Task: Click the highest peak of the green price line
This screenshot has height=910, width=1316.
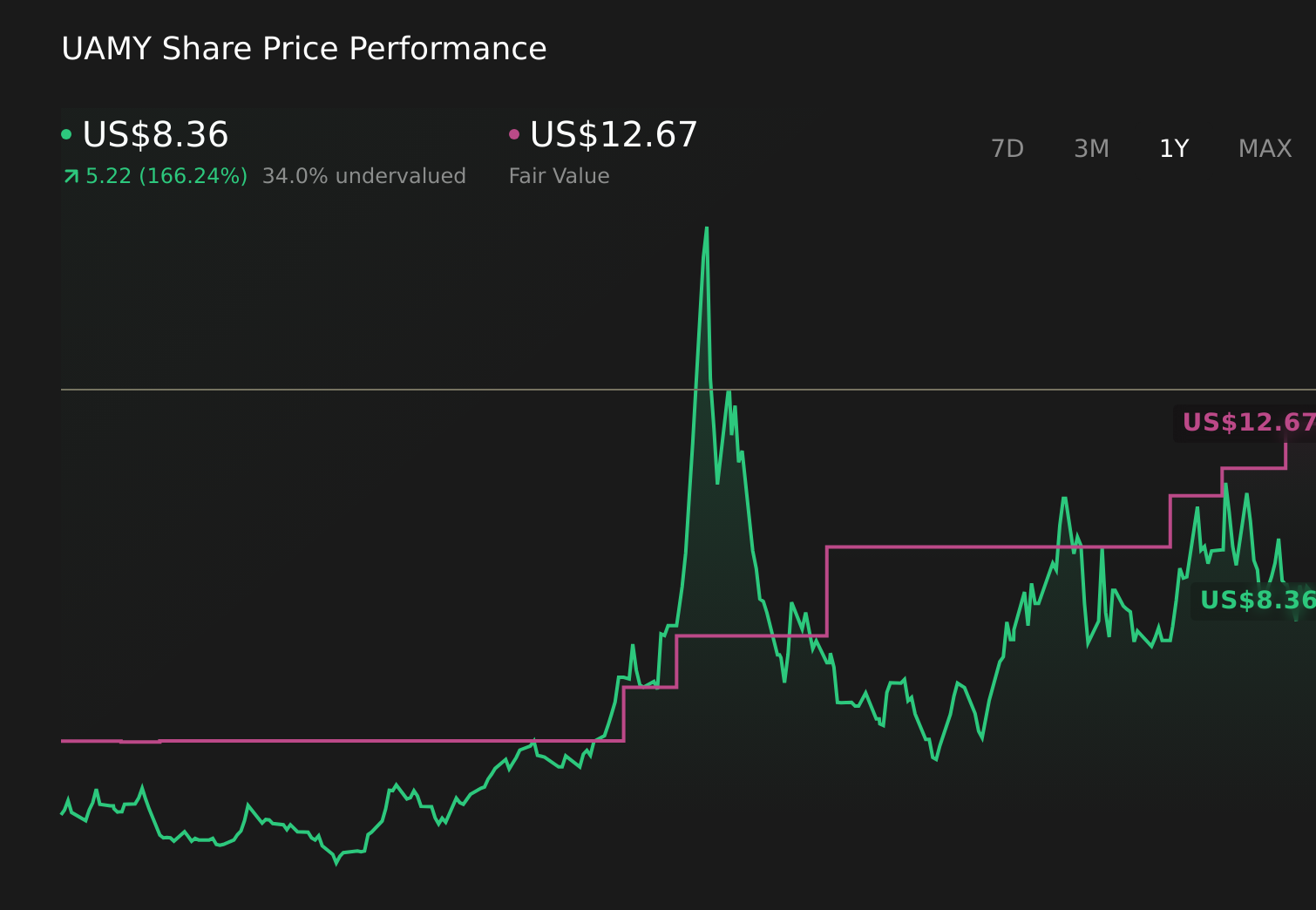Action: 706,229
